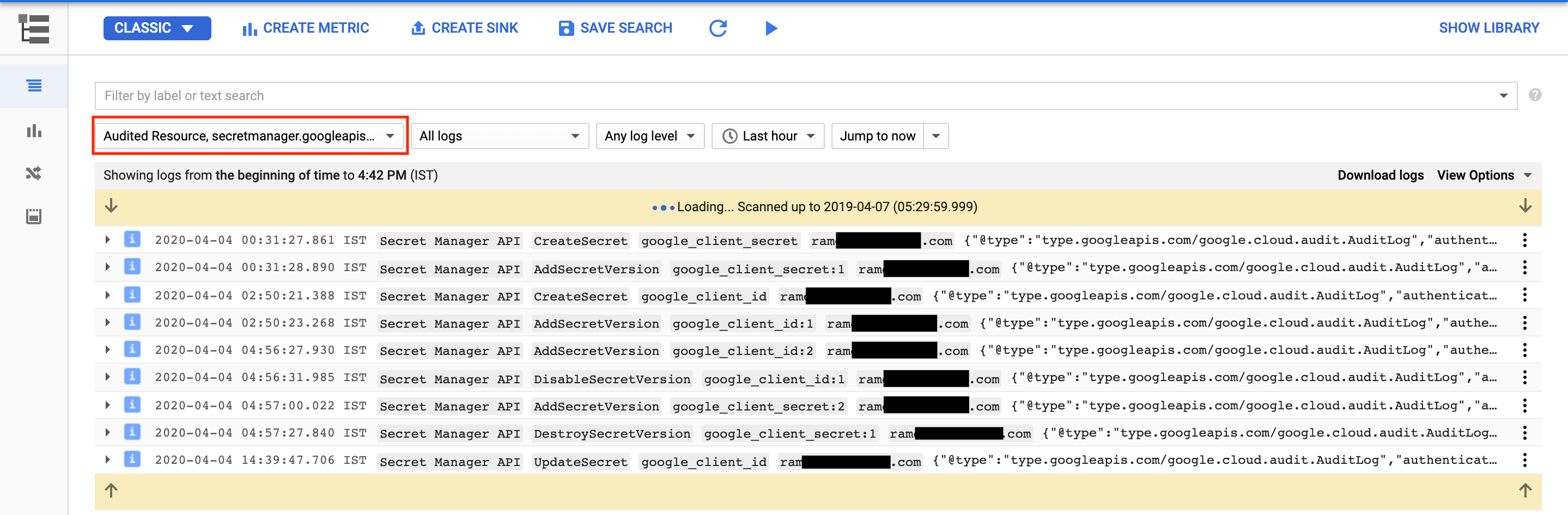Click the info icon on the CreateSecret entry

click(132, 239)
